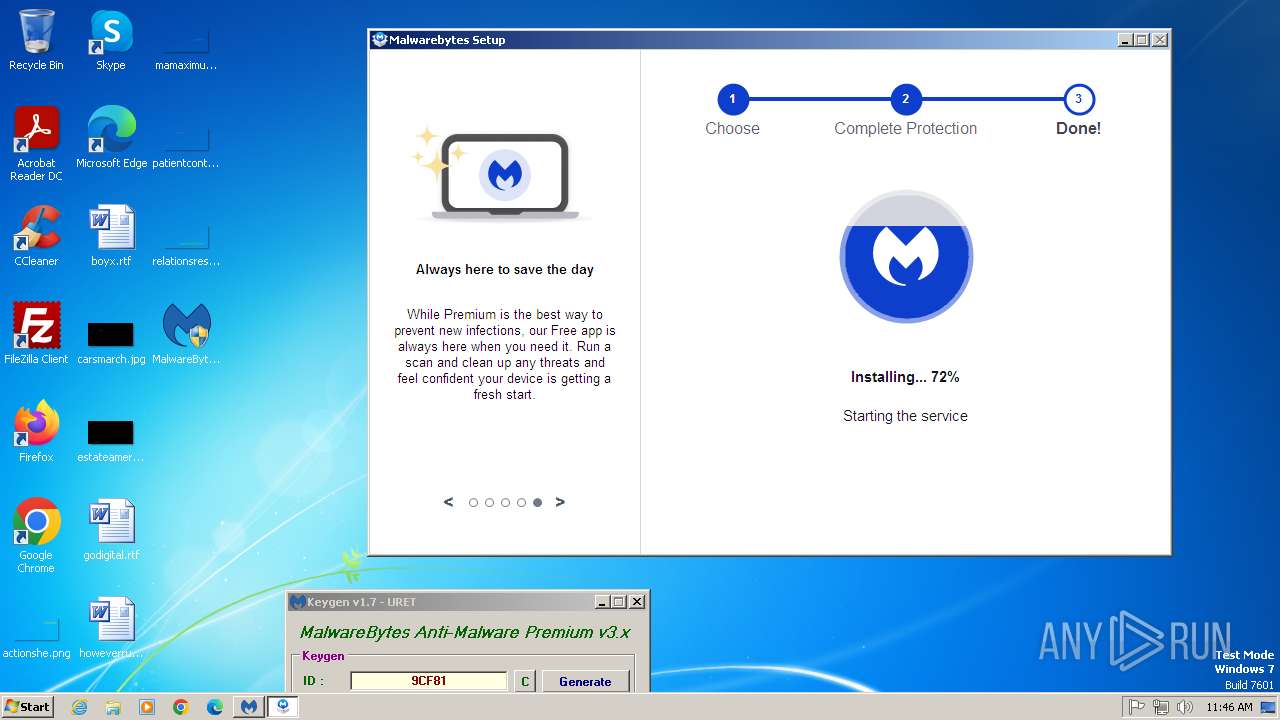
Task: Open Microsoft Edge desktop shortcut
Action: click(x=111, y=138)
